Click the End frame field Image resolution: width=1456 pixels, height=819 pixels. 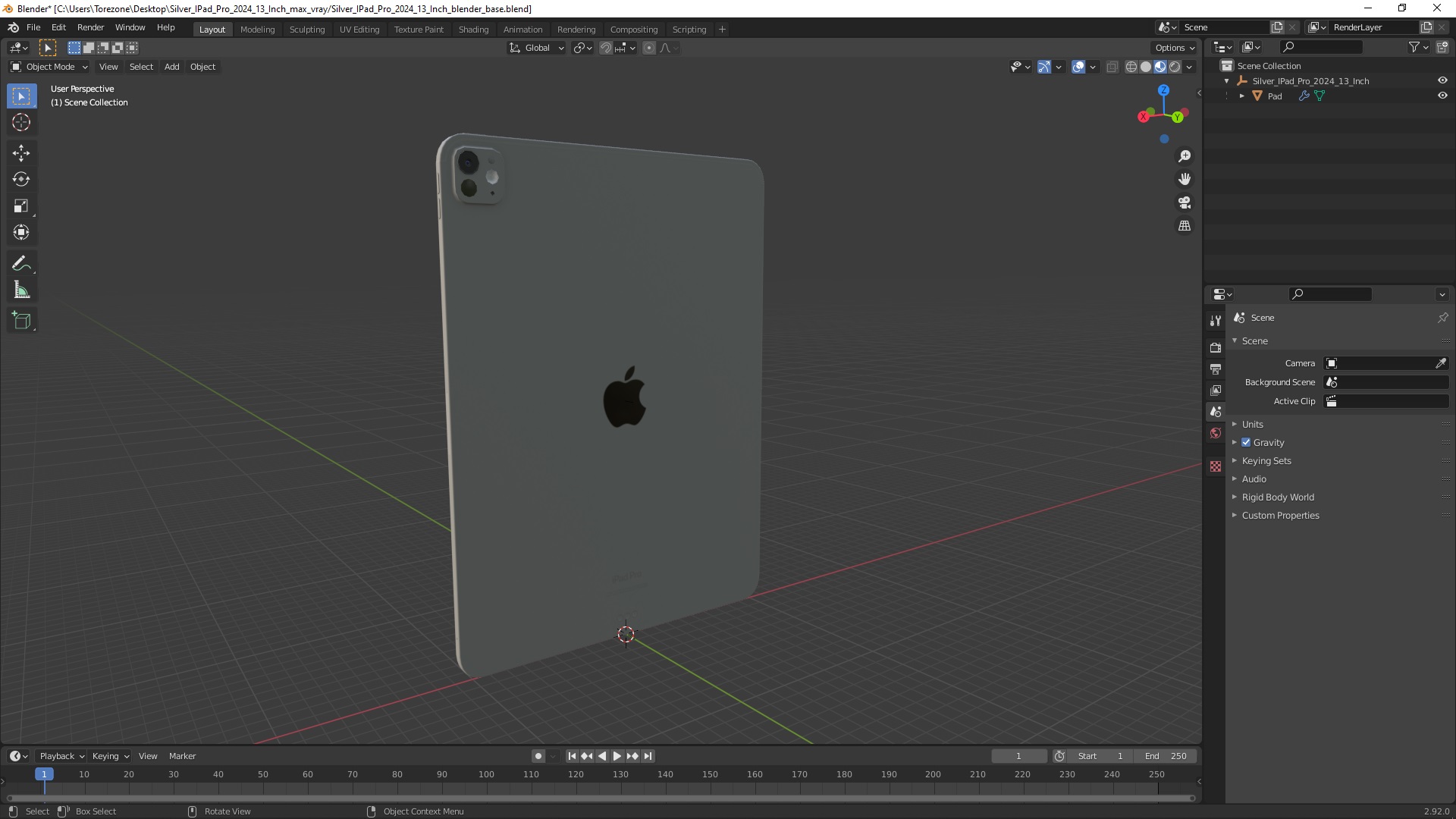click(1166, 756)
